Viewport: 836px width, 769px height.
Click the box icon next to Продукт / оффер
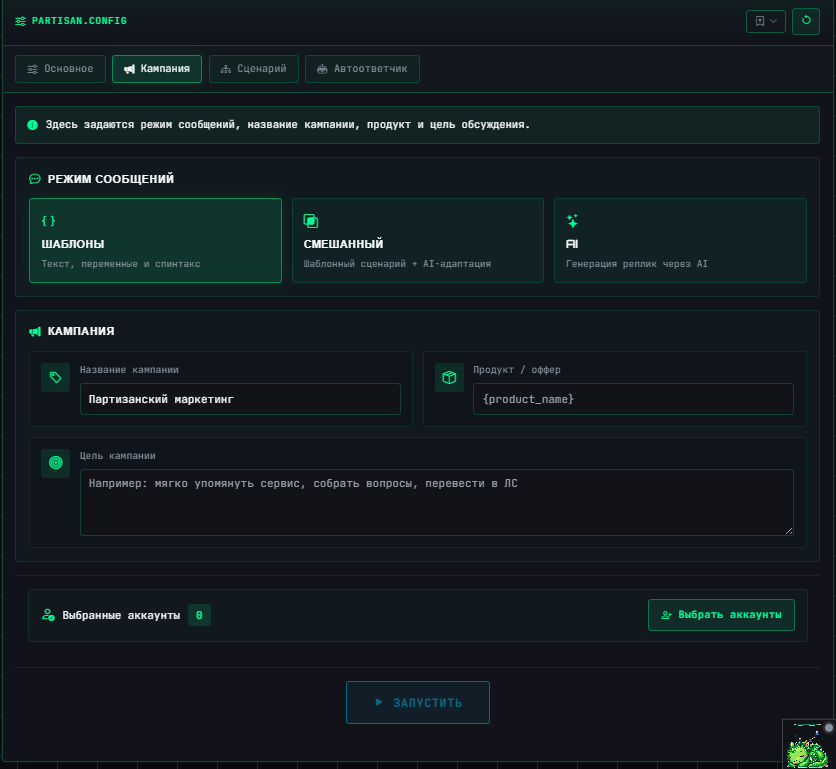[449, 378]
